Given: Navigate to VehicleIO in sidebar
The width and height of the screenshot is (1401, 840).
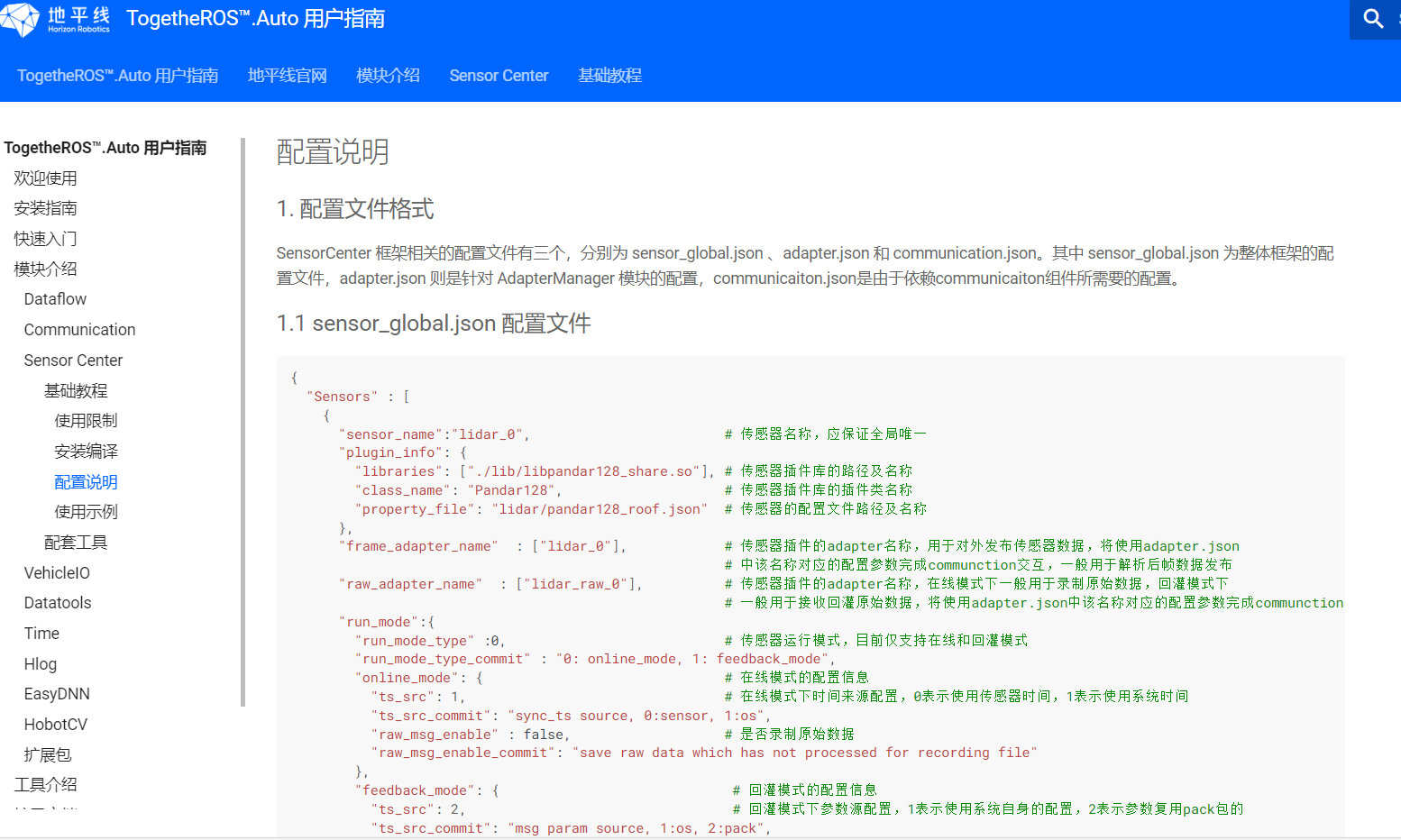Looking at the screenshot, I should [57, 573].
